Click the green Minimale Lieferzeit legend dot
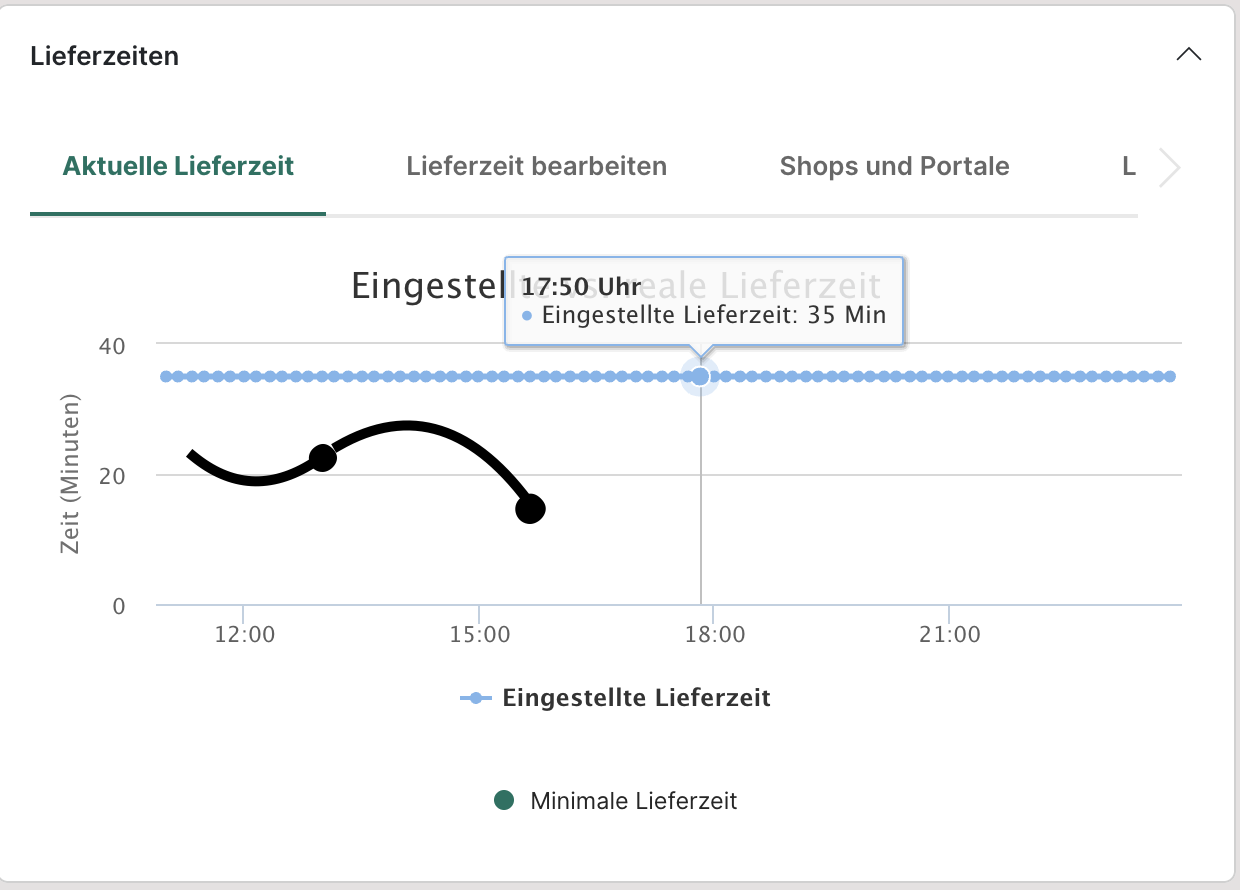Screen dimensions: 1240x890 pyautogui.click(x=505, y=800)
